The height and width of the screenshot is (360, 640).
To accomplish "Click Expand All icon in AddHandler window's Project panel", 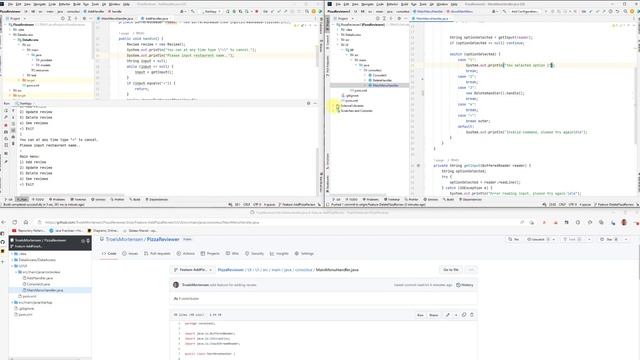I will tap(69, 18).
